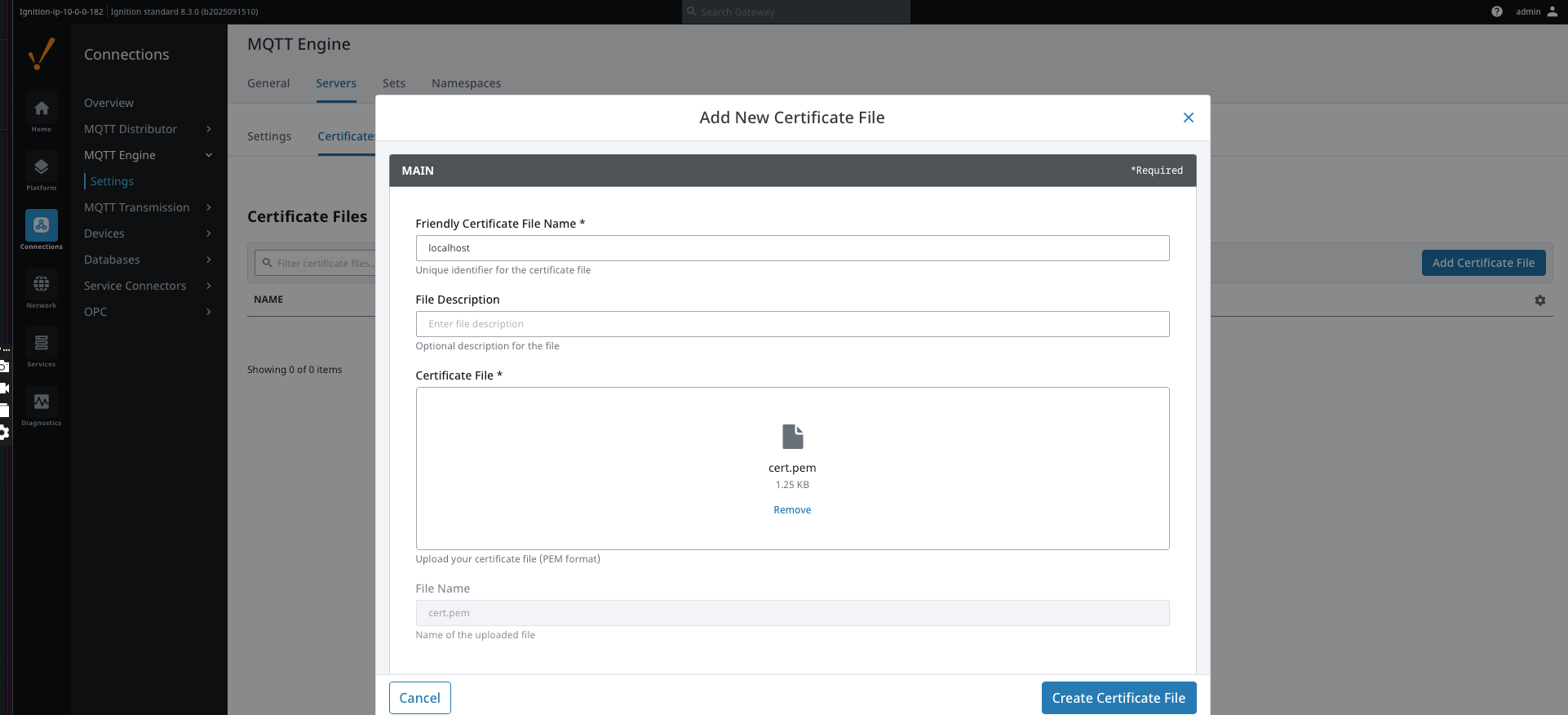Expand the MQTT Transmission menu

(147, 207)
